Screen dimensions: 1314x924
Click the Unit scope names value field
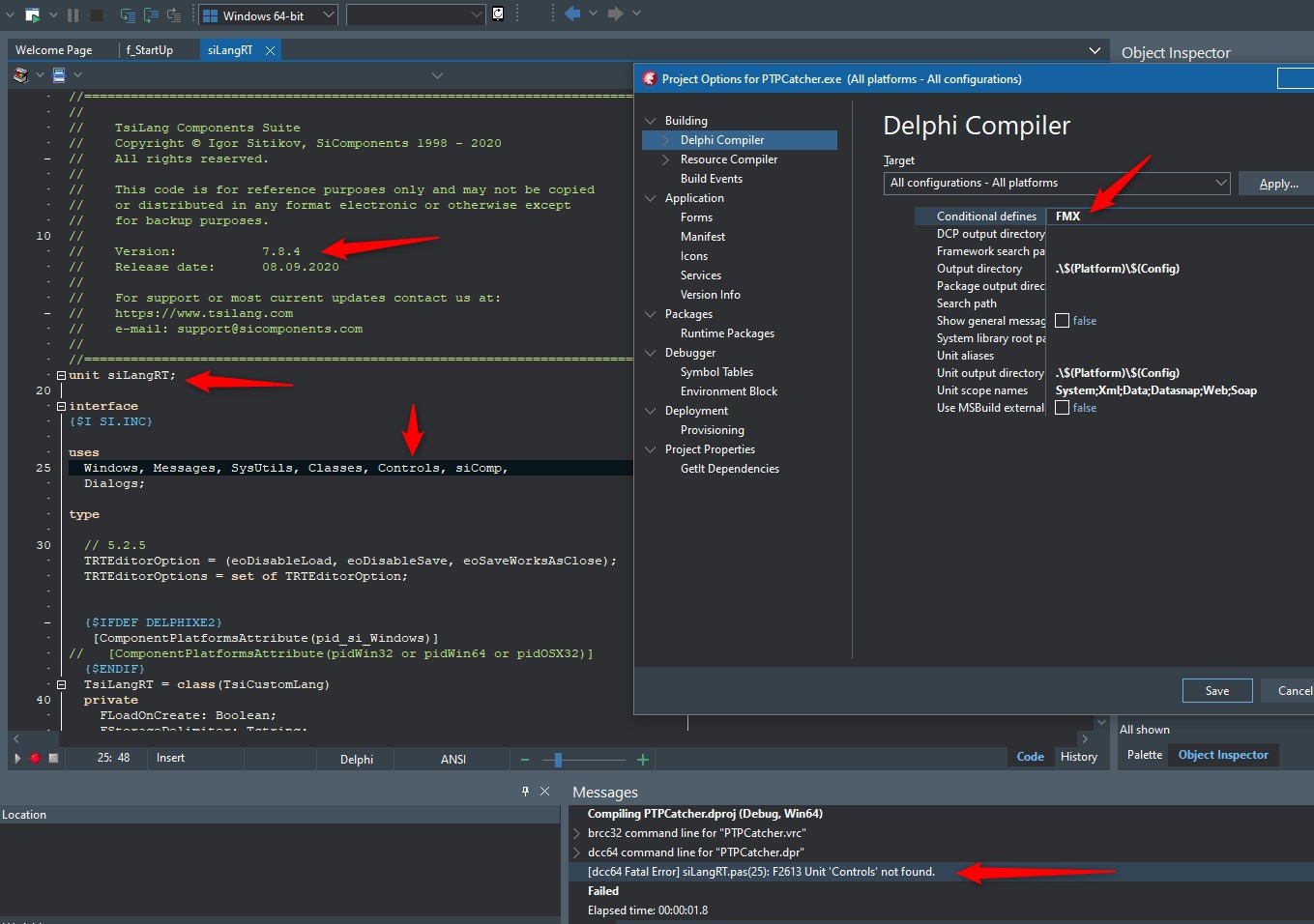click(x=1182, y=390)
